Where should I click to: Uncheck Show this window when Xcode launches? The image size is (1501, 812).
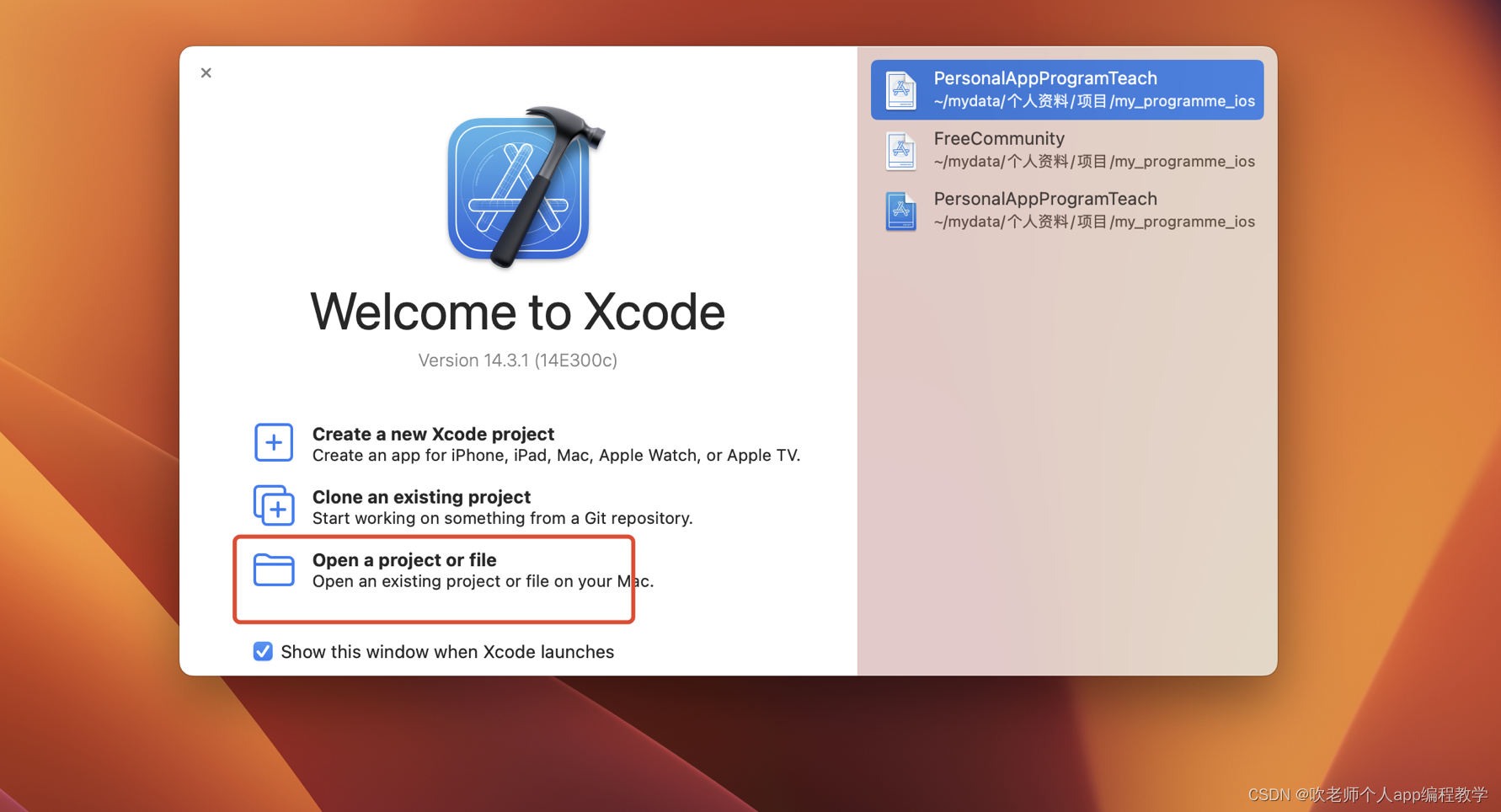coord(263,651)
